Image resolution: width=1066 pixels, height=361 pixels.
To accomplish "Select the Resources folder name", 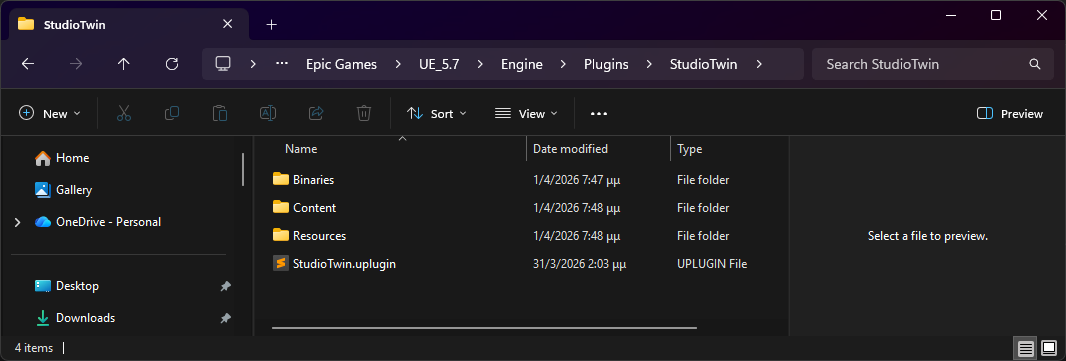I will coord(320,236).
